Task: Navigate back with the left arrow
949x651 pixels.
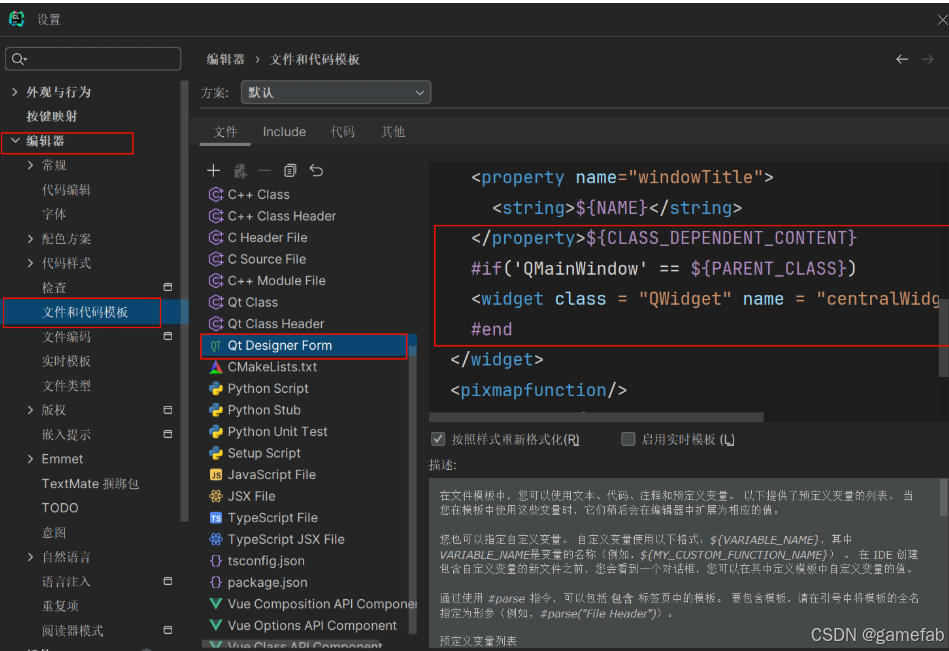Action: coord(901,59)
